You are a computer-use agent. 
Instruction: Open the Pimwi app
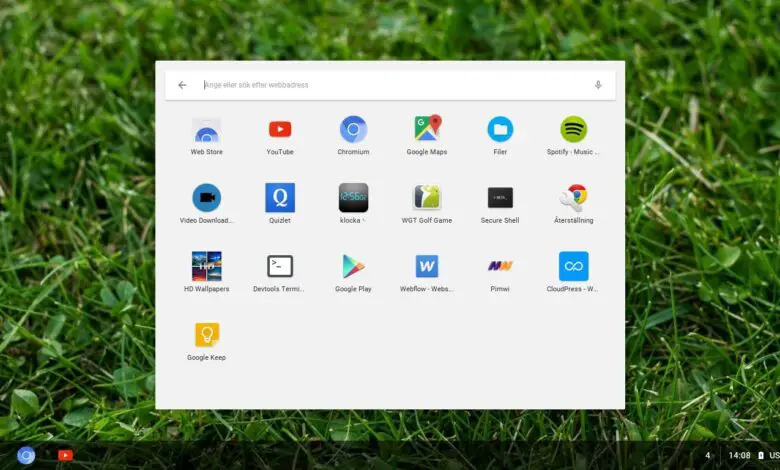click(500, 266)
